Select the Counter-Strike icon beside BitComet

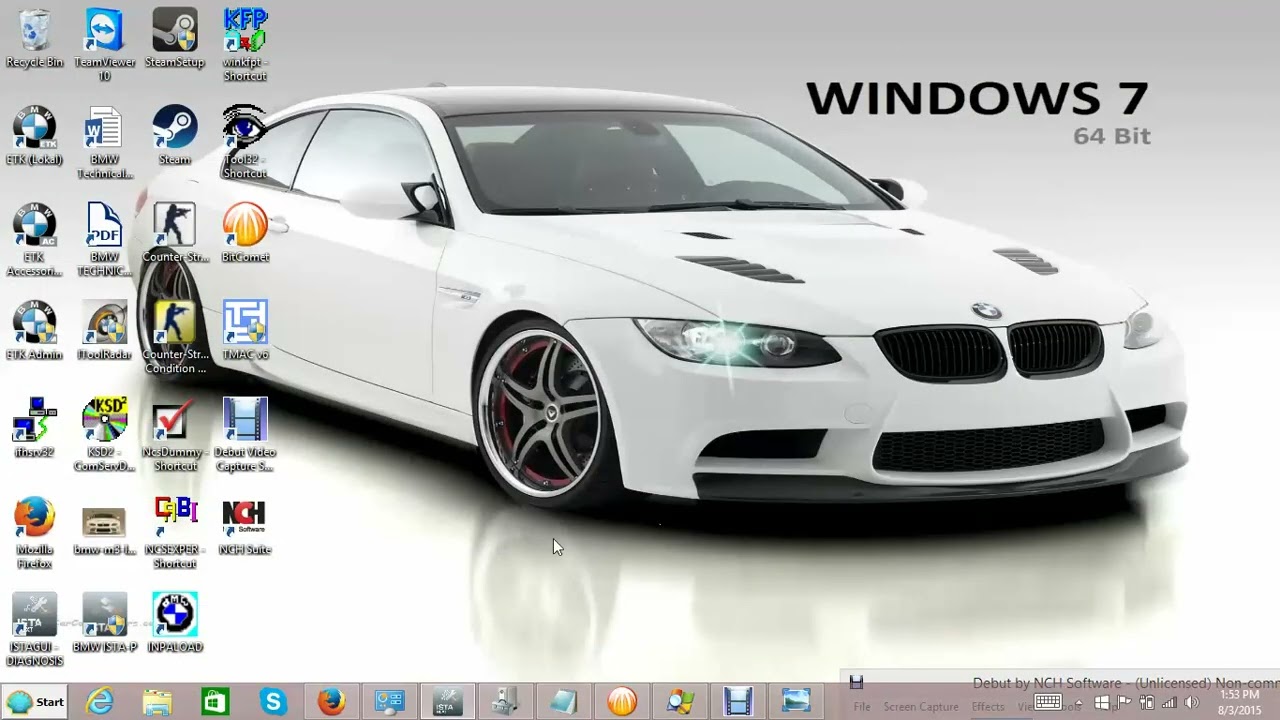175,233
